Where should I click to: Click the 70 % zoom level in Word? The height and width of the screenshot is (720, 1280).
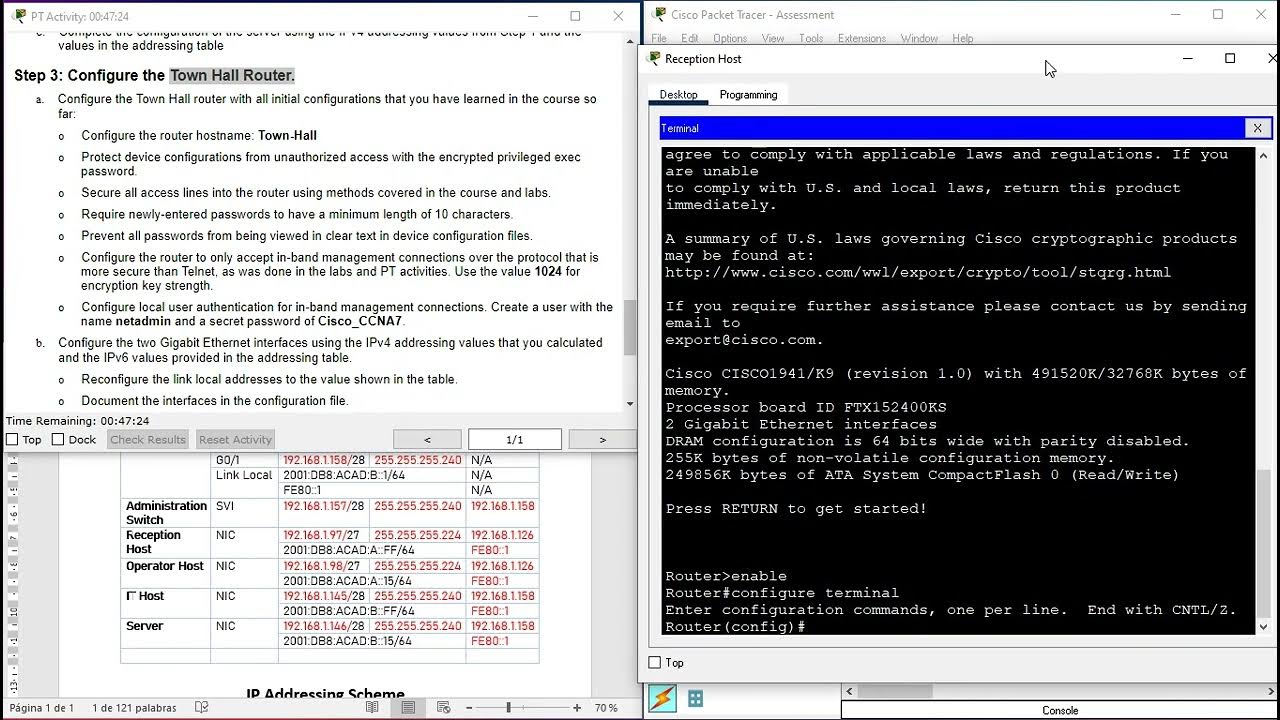click(606, 708)
